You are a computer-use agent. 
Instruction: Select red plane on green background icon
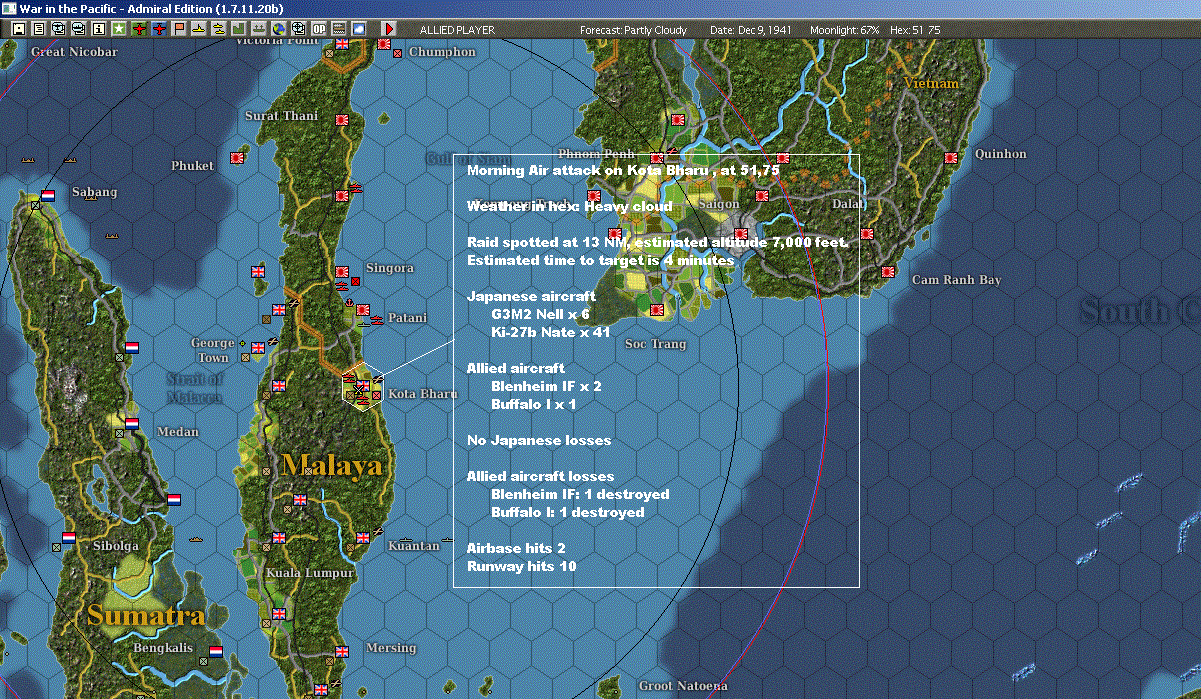139,29
